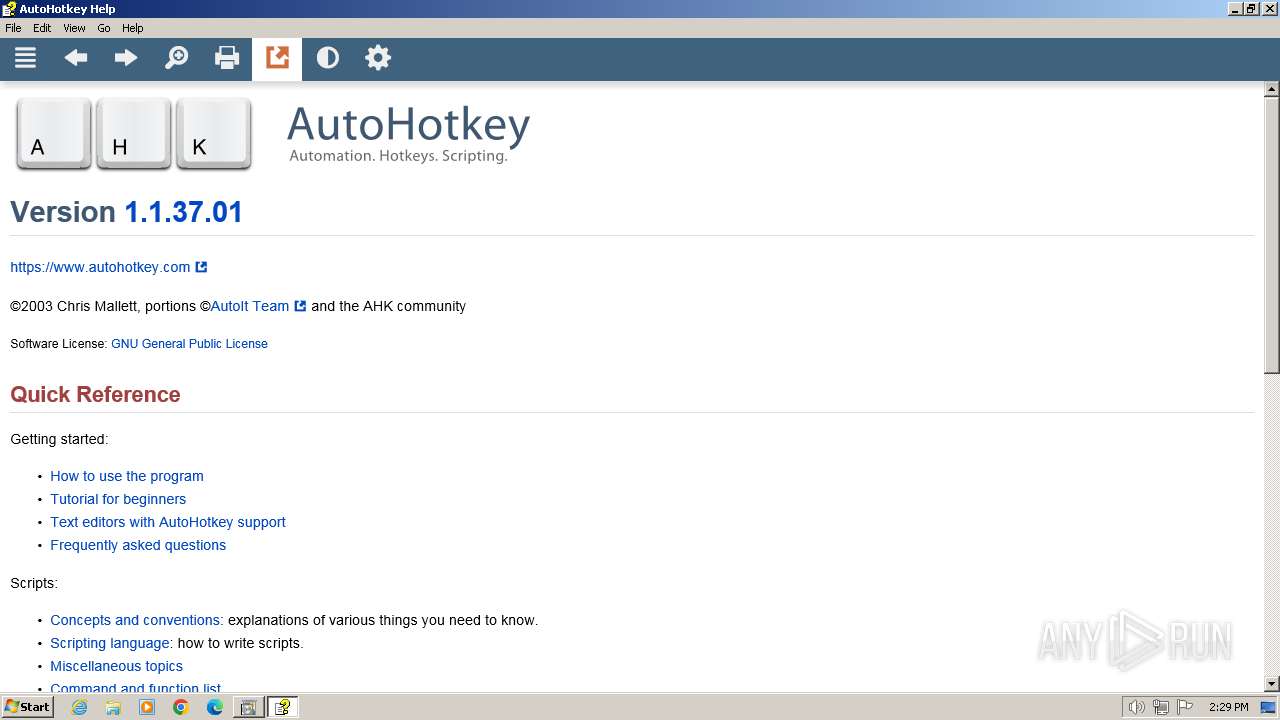Click the Show desktop tray button
Screen dimensions: 1280x720
(x=1268, y=707)
